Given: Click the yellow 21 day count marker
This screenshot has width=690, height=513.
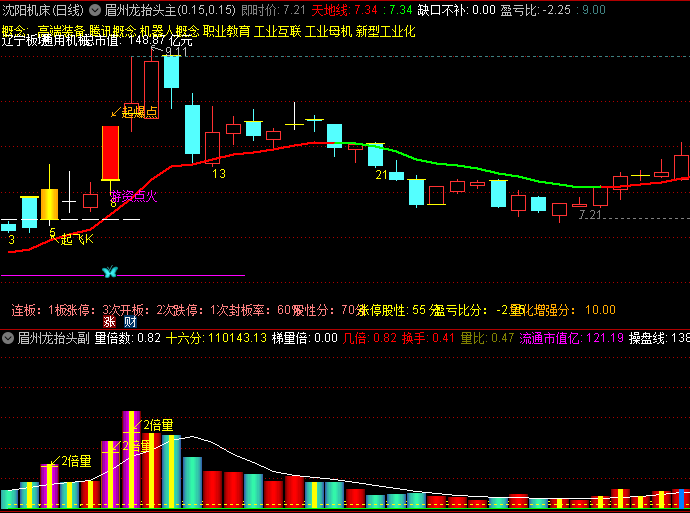Looking at the screenshot, I should pyautogui.click(x=382, y=175).
